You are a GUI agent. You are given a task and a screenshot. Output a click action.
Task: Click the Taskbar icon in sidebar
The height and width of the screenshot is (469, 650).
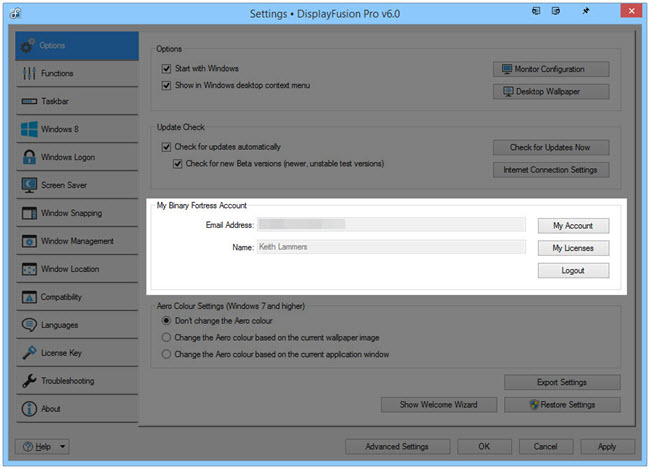[29, 101]
